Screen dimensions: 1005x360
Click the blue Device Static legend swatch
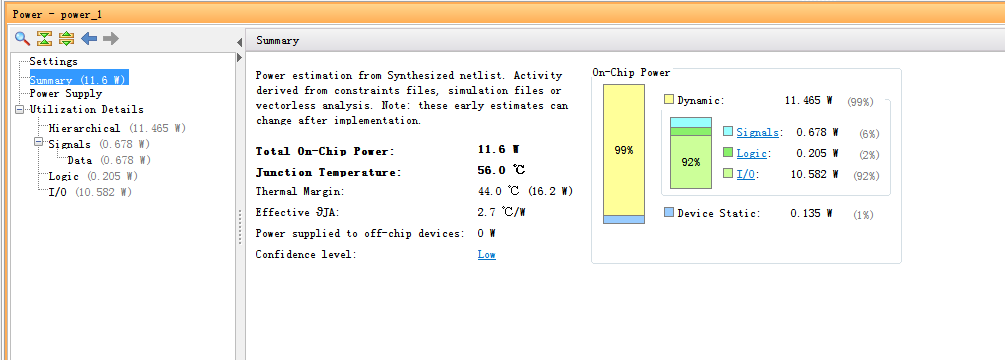point(669,212)
